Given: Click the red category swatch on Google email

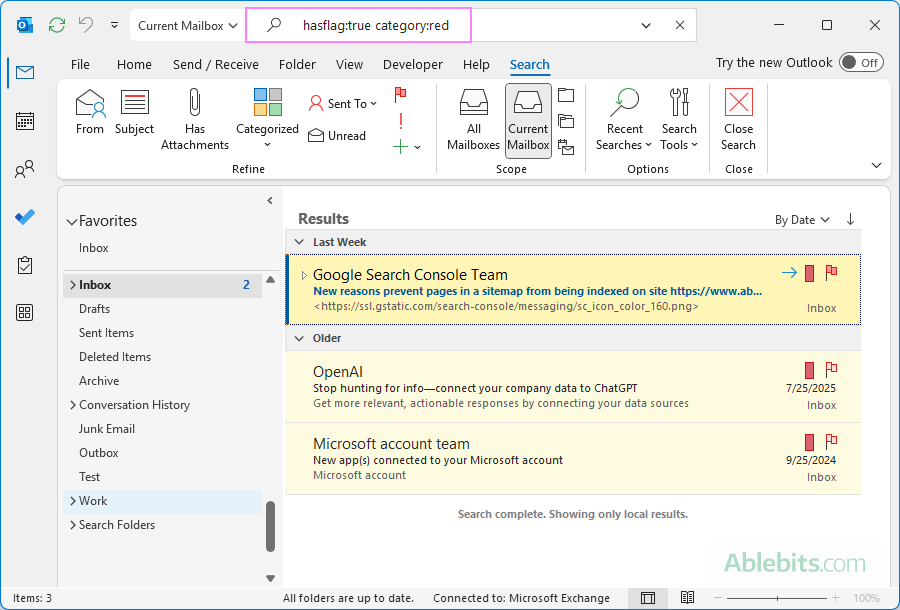Looking at the screenshot, I should pos(810,273).
